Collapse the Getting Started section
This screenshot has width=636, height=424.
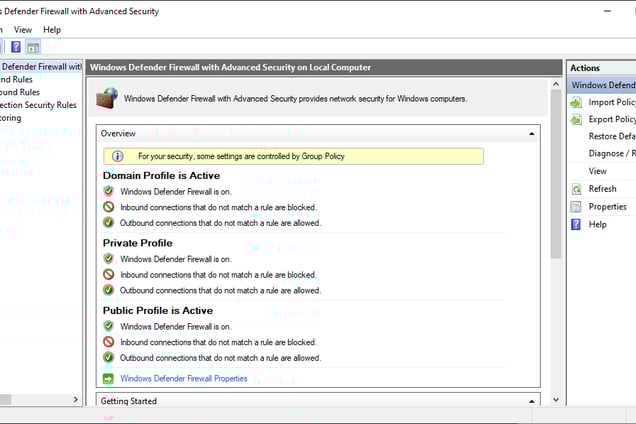531,401
